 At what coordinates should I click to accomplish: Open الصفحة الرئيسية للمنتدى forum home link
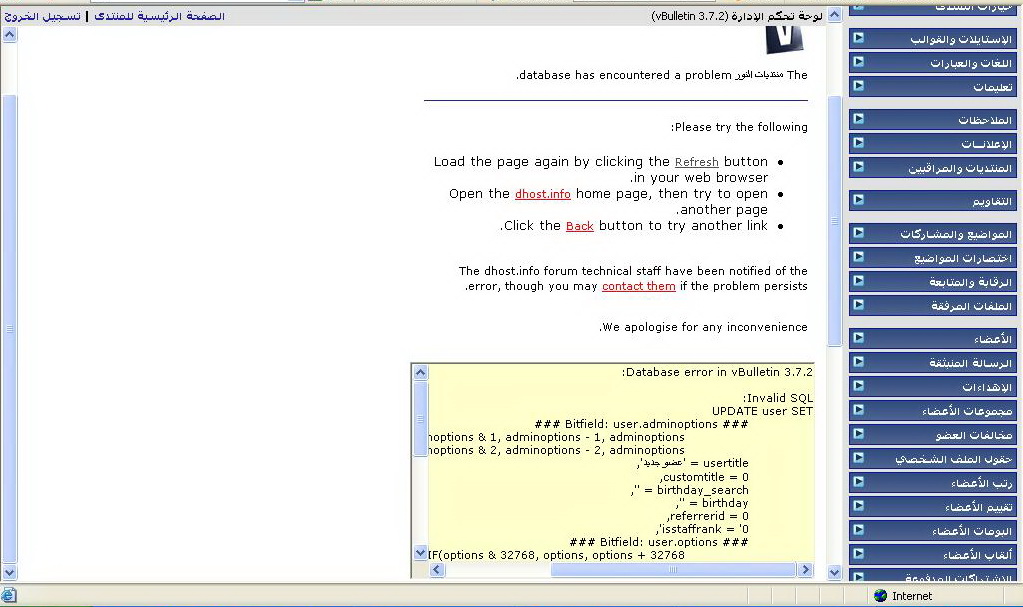[159, 17]
